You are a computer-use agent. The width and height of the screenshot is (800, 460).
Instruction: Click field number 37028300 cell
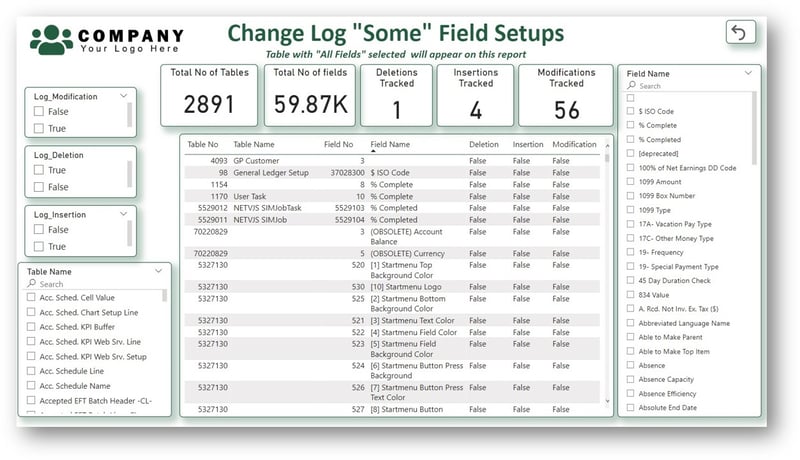tap(347, 172)
